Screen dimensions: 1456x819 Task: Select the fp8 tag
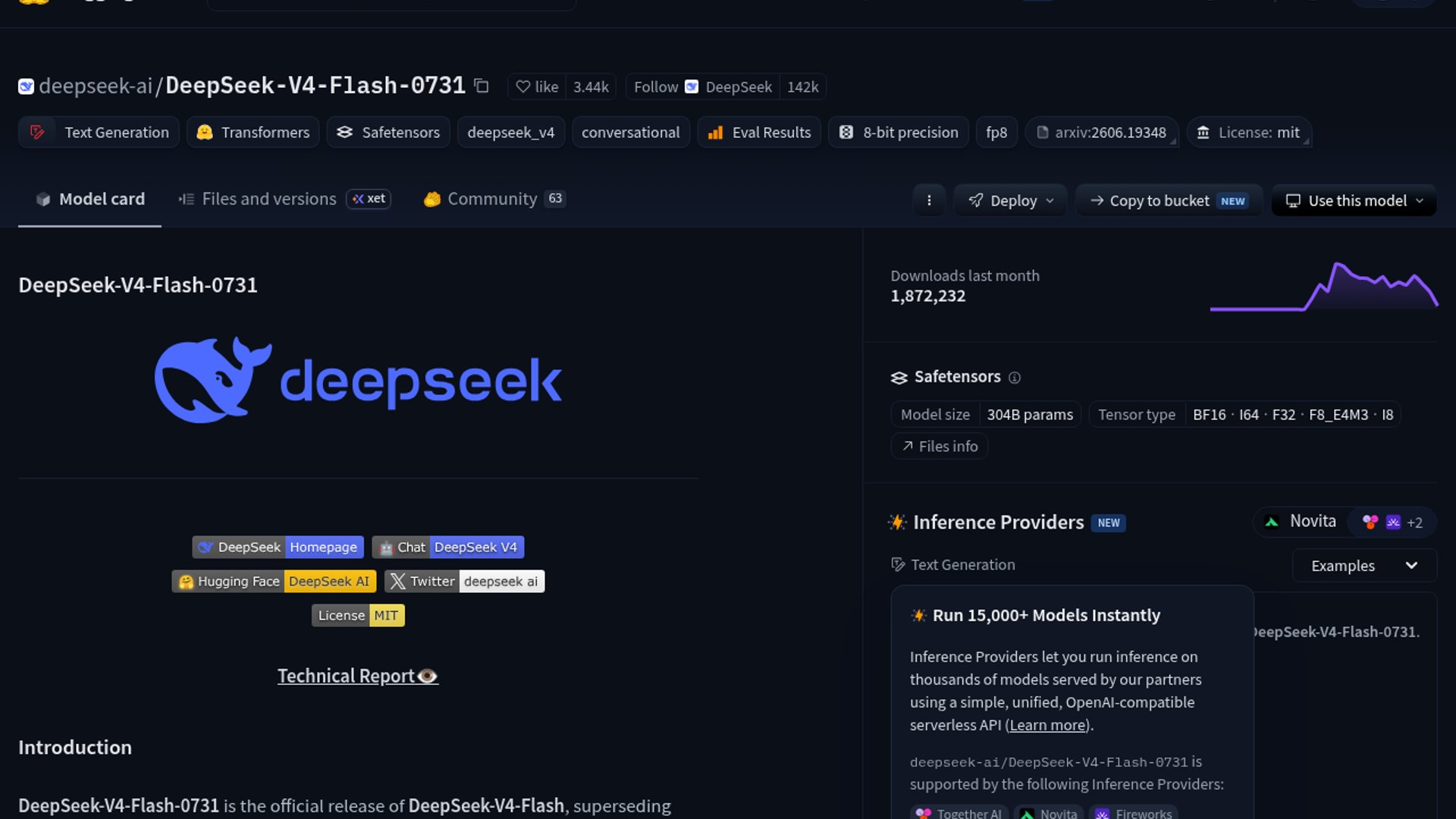point(996,132)
